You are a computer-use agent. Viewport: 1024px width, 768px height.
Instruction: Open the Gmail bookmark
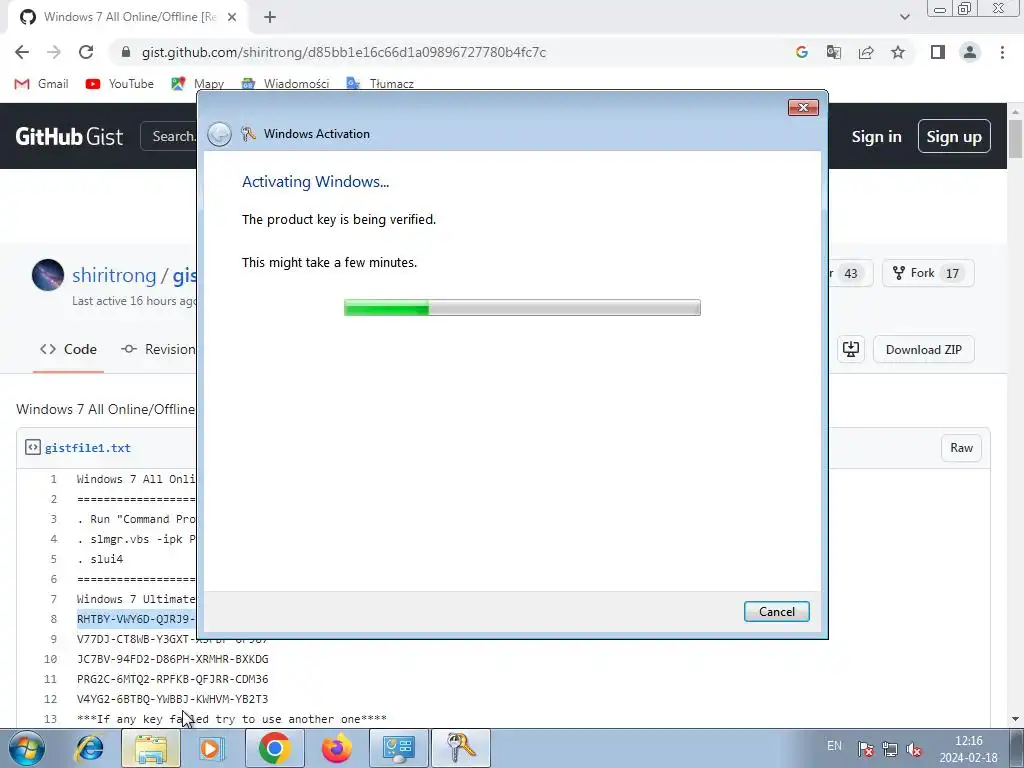(41, 84)
